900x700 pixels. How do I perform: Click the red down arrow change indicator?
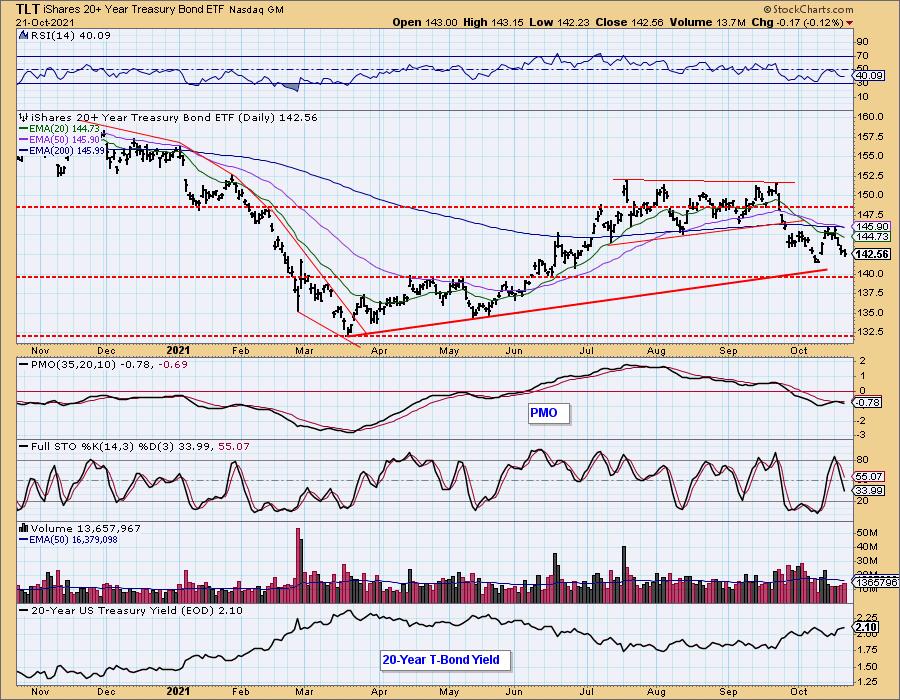click(849, 24)
